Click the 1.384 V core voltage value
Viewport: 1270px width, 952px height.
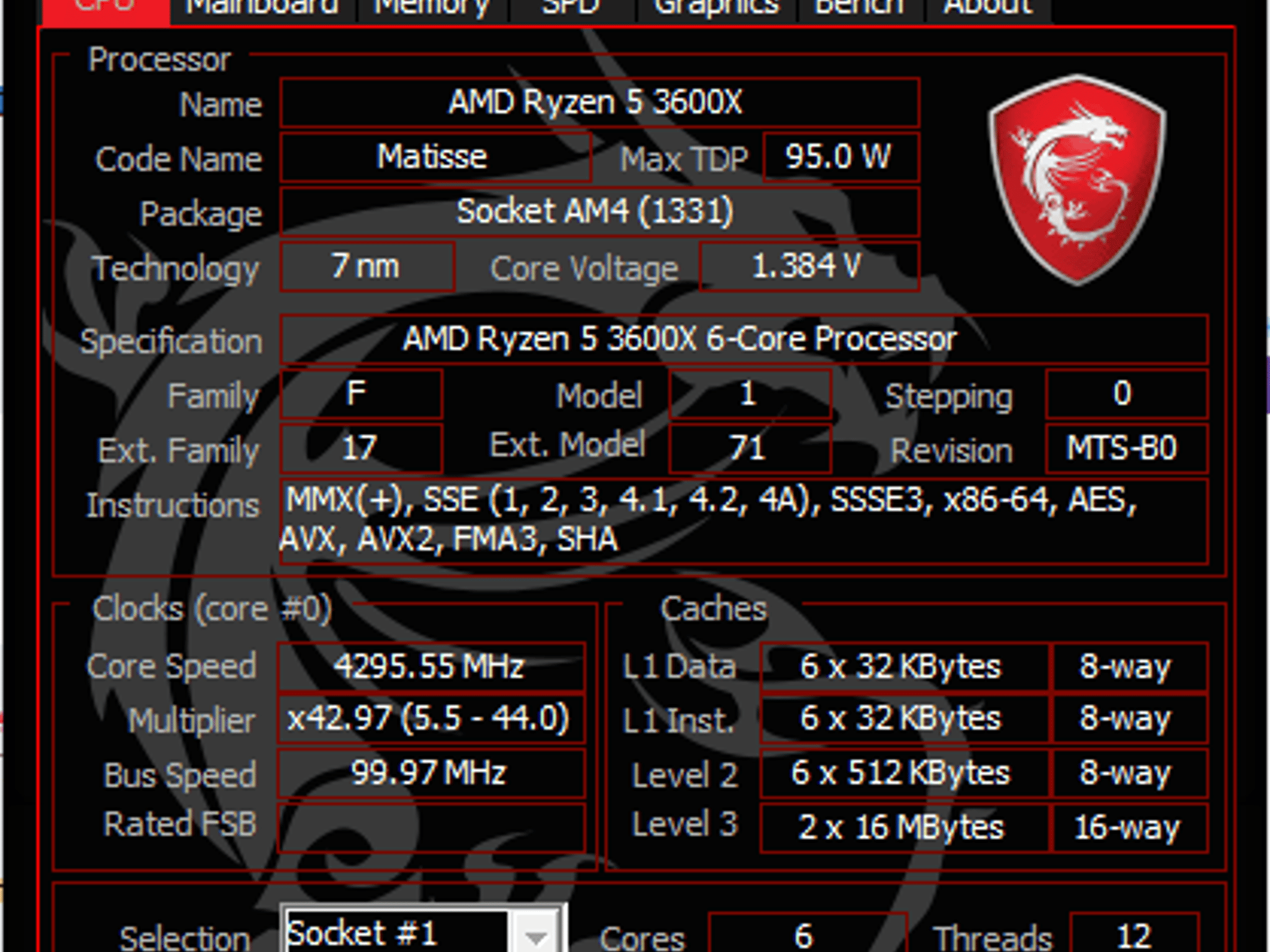point(809,267)
